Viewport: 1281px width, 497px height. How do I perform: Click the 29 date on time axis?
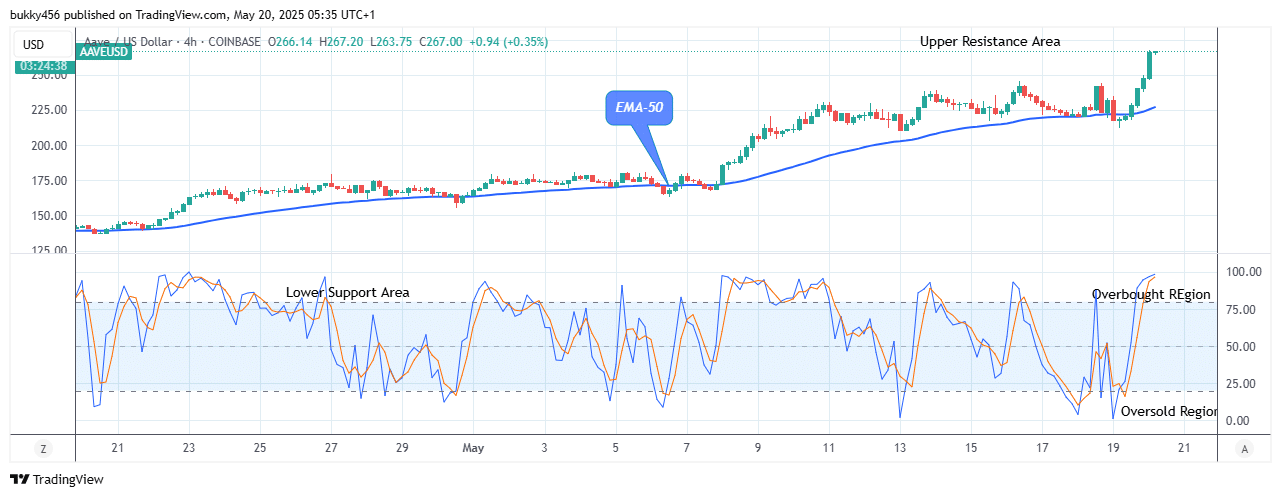[402, 448]
